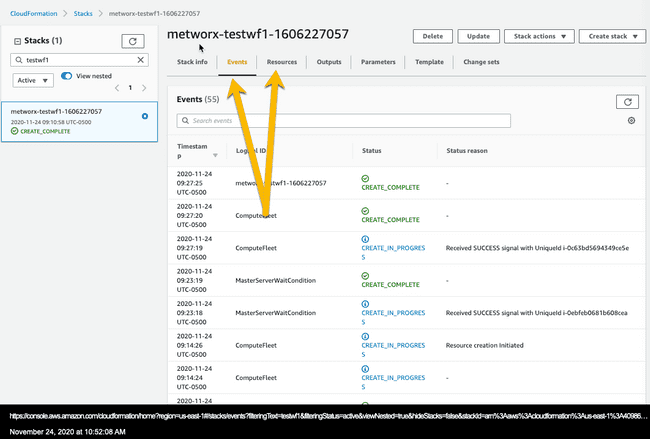Click the Search events input field
The image size is (650, 439).
coord(344,121)
